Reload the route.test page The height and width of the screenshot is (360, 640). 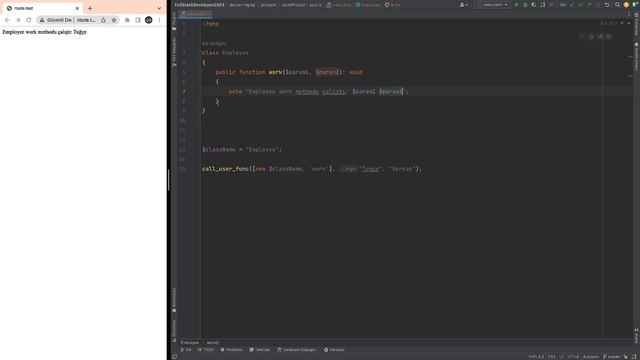(29, 20)
